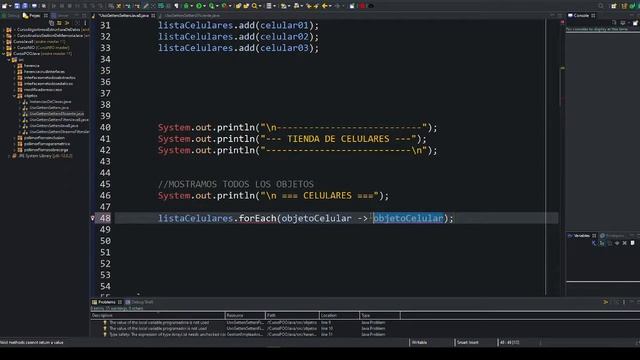Viewport: 640px width, 360px height.
Task: Click the Open Perspective icon at top right
Action: [613, 6]
